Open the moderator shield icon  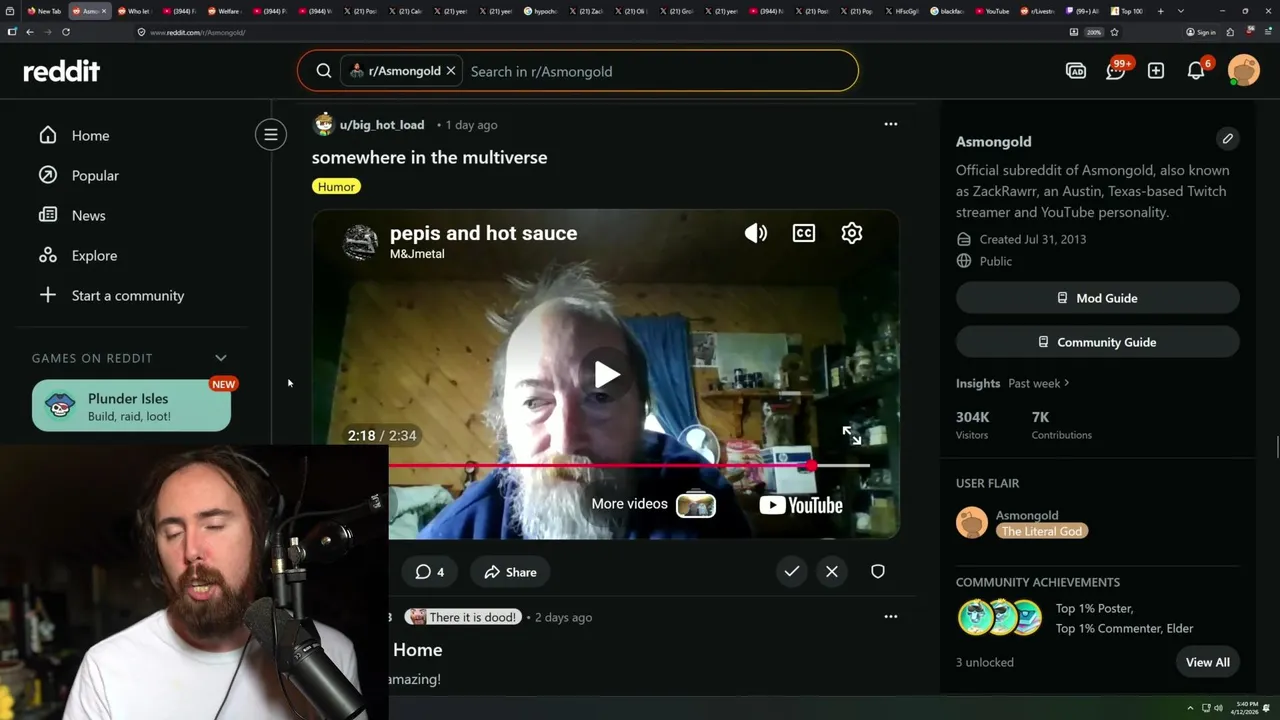click(878, 571)
